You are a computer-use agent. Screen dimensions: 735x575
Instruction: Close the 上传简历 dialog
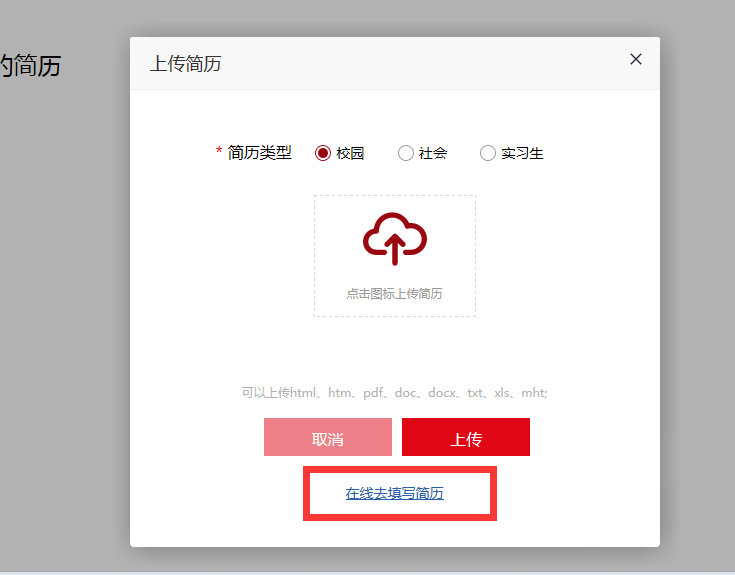click(x=636, y=59)
